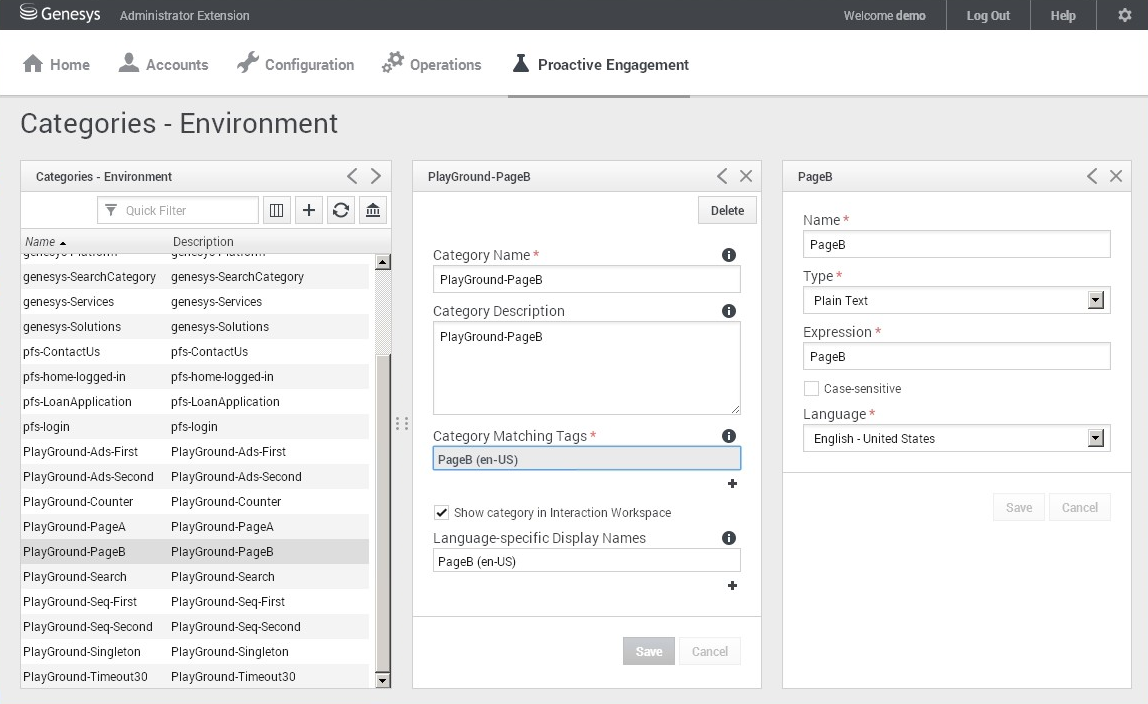1148x704 pixels.
Task: Open the Configuration menu
Action: pos(295,64)
